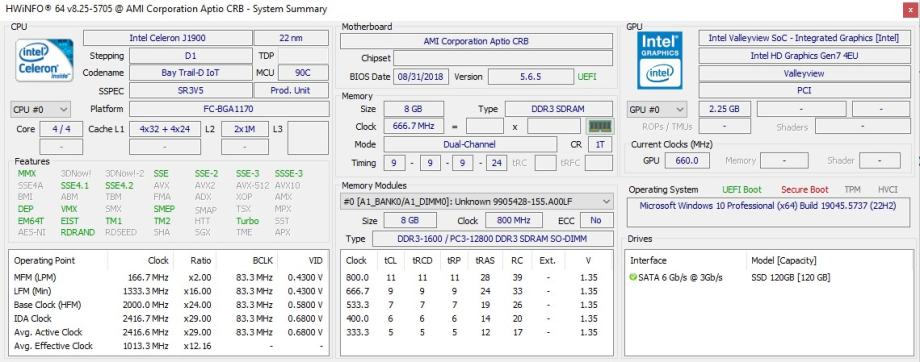Click the Secure Boot indicator
Screen dimensions: 920x362
(804, 190)
